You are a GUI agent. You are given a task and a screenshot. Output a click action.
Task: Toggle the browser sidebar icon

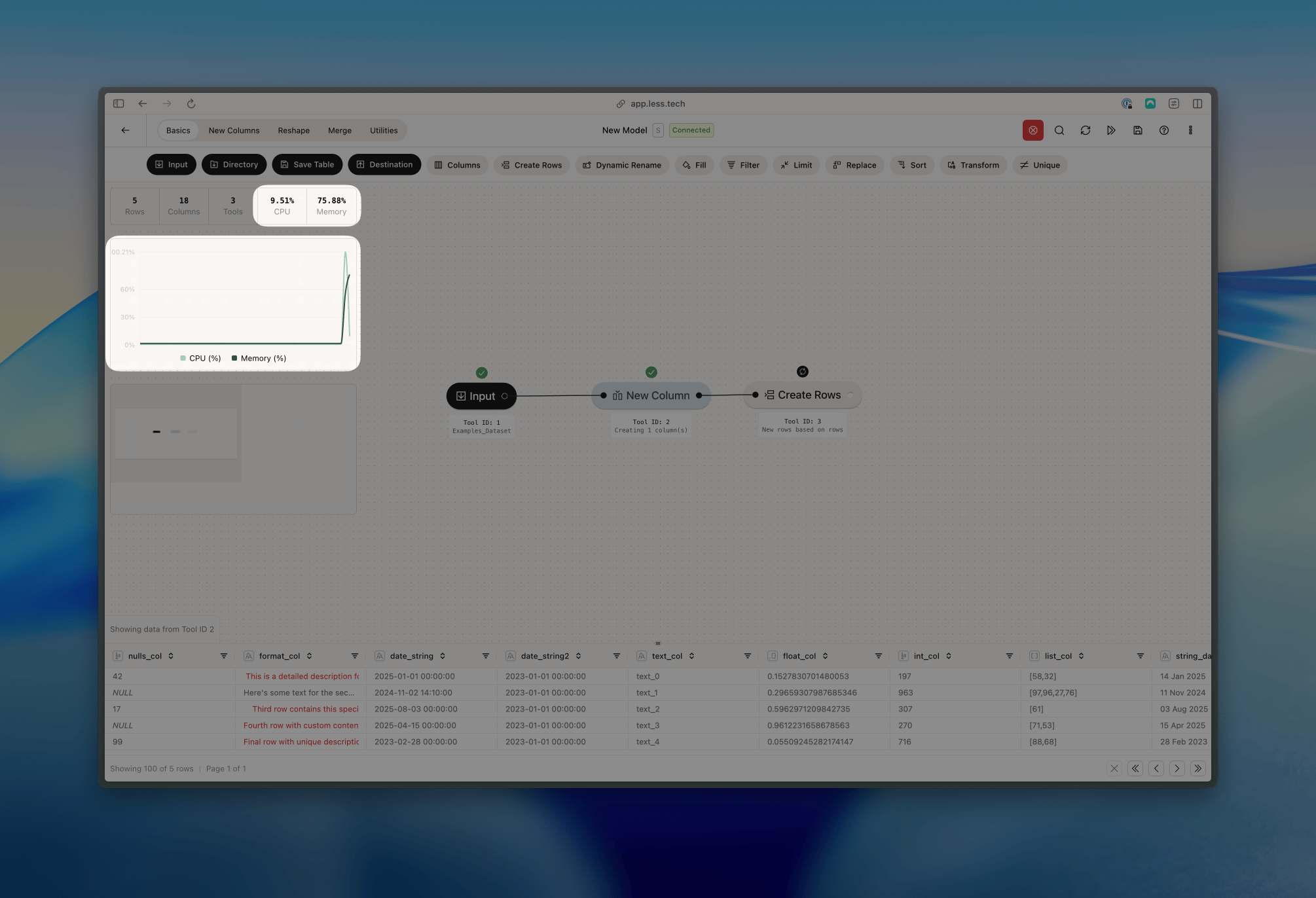(x=119, y=103)
